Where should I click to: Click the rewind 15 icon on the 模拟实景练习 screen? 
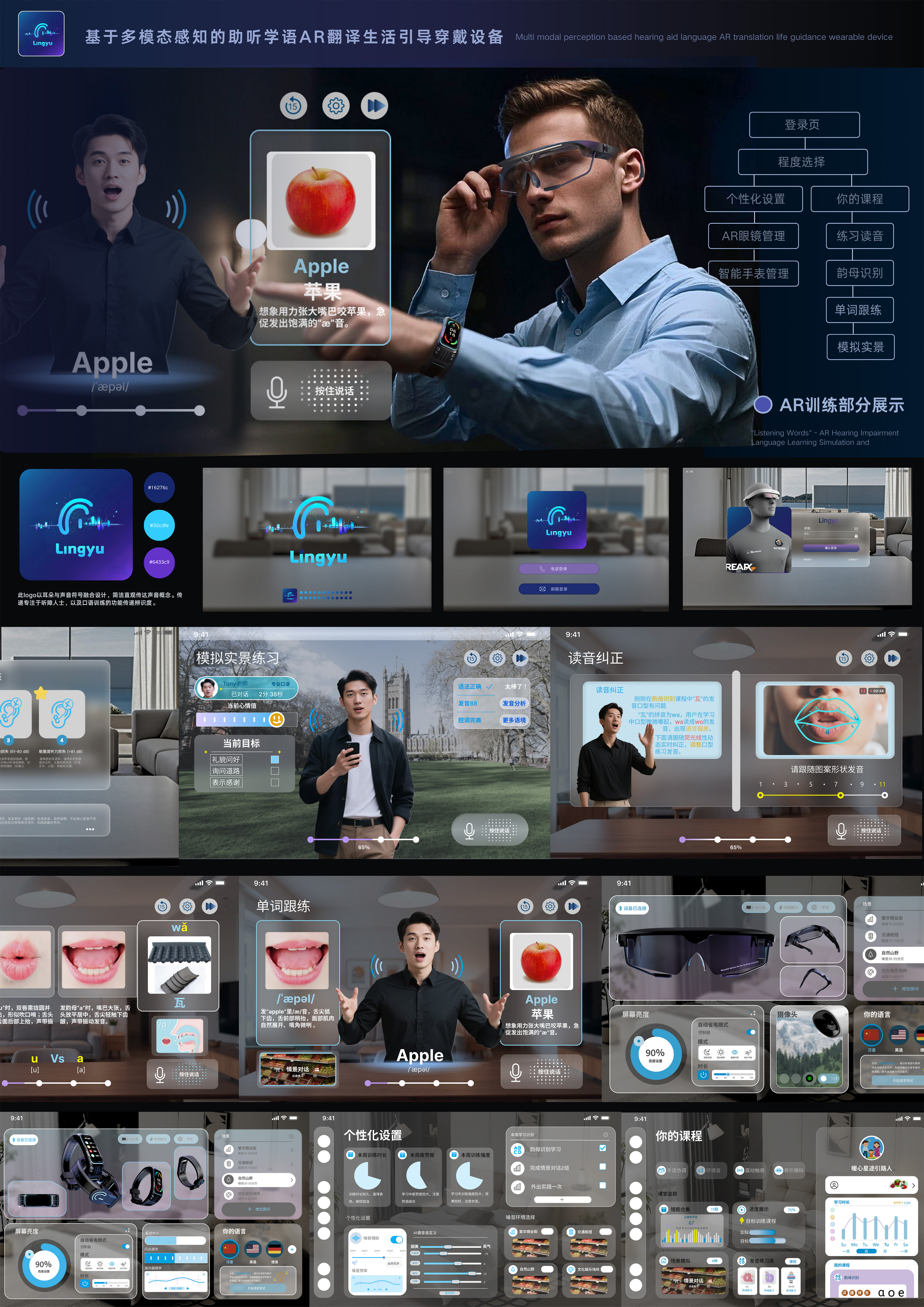(x=472, y=659)
